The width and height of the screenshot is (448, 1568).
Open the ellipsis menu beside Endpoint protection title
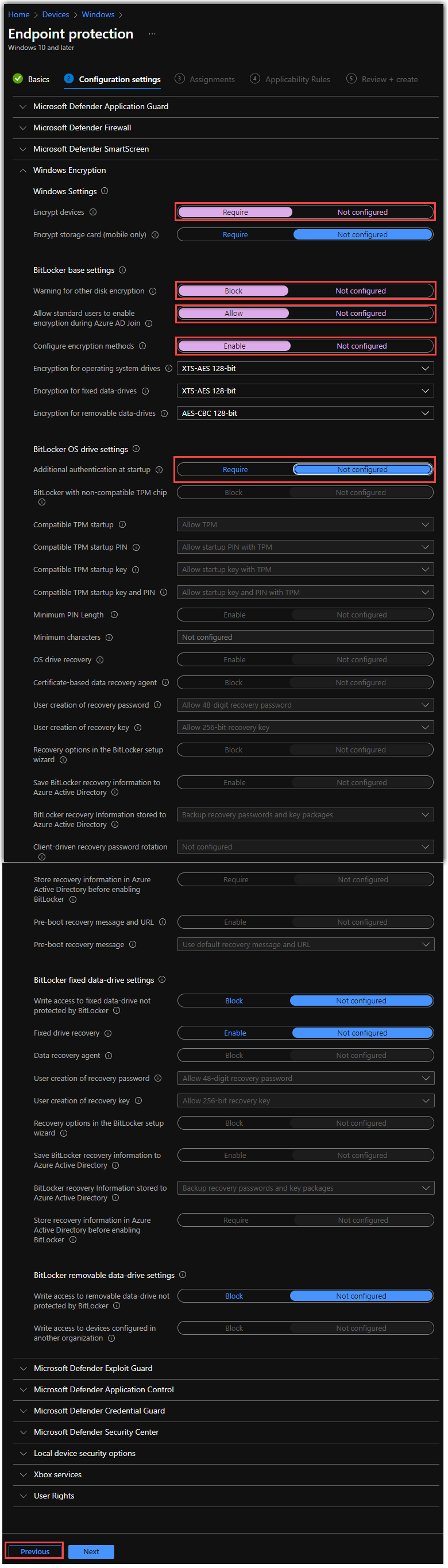(x=152, y=34)
